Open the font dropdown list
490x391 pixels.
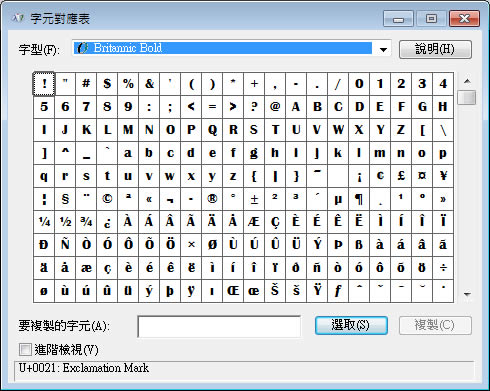point(383,49)
